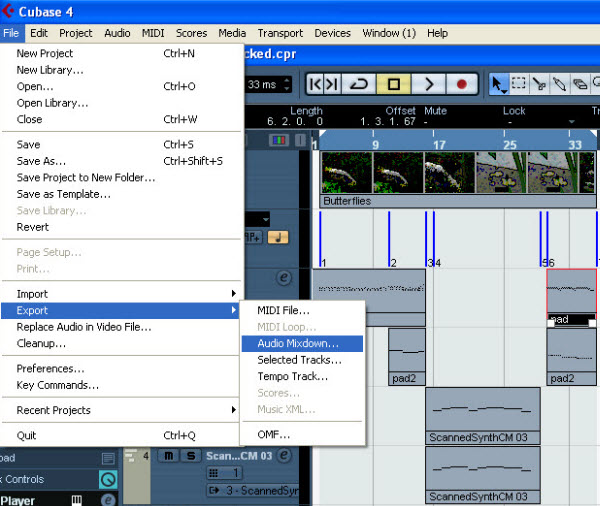The image size is (600, 506).
Task: Select the Glue tool
Action: pyautogui.click(x=559, y=84)
